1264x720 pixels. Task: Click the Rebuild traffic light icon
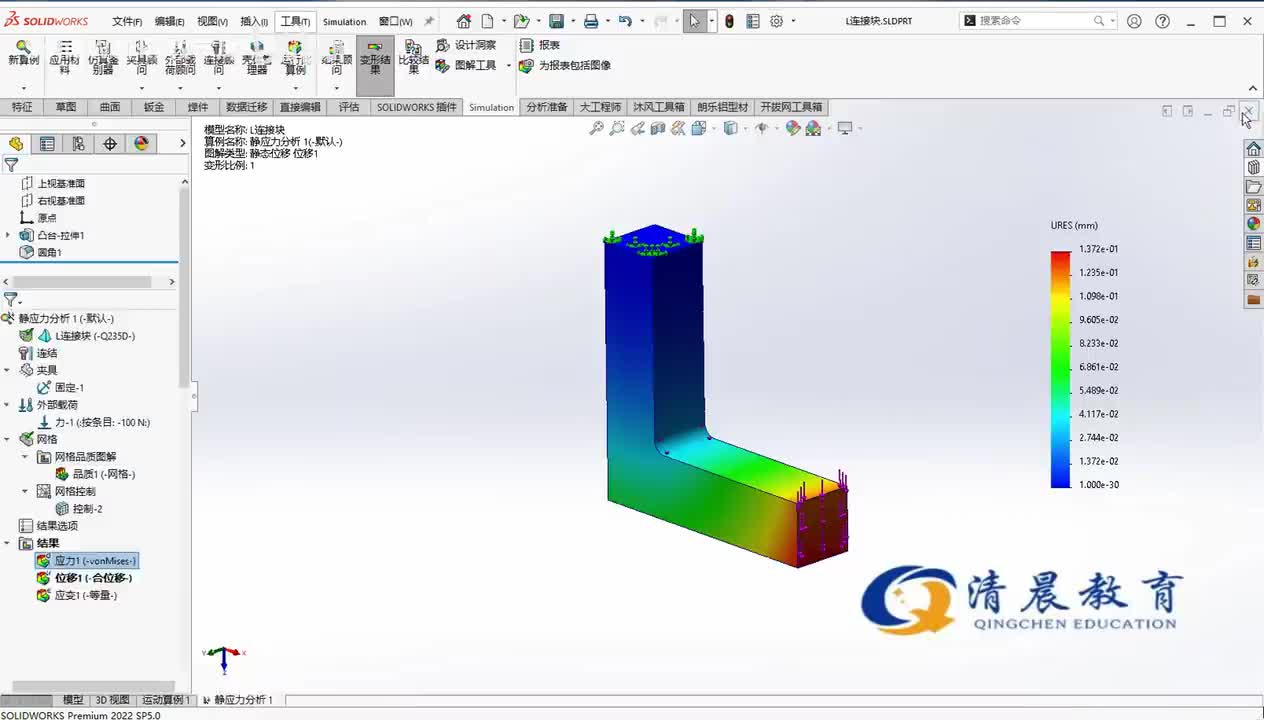coord(729,21)
